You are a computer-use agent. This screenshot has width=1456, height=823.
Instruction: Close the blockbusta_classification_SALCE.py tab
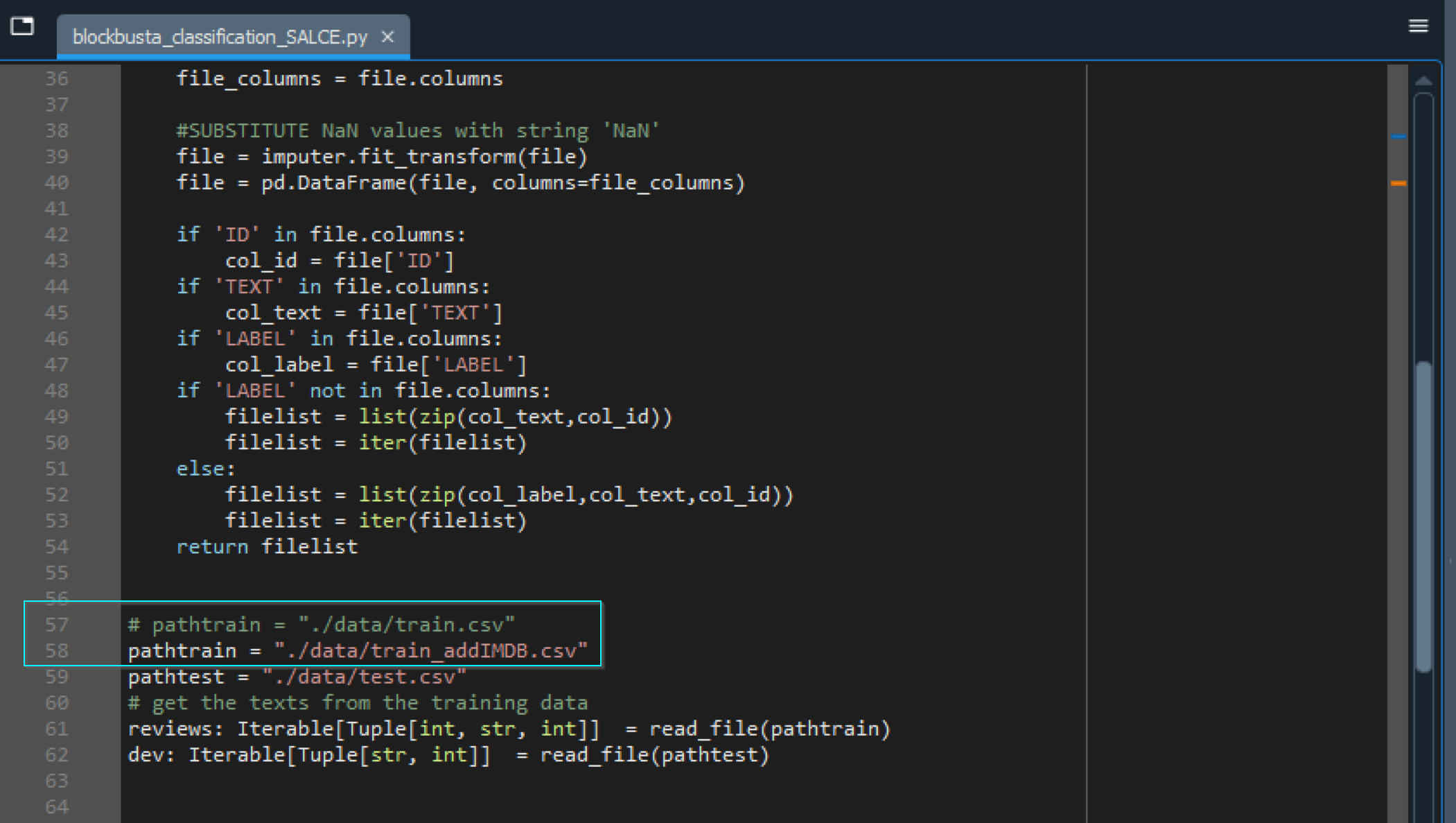click(x=387, y=37)
